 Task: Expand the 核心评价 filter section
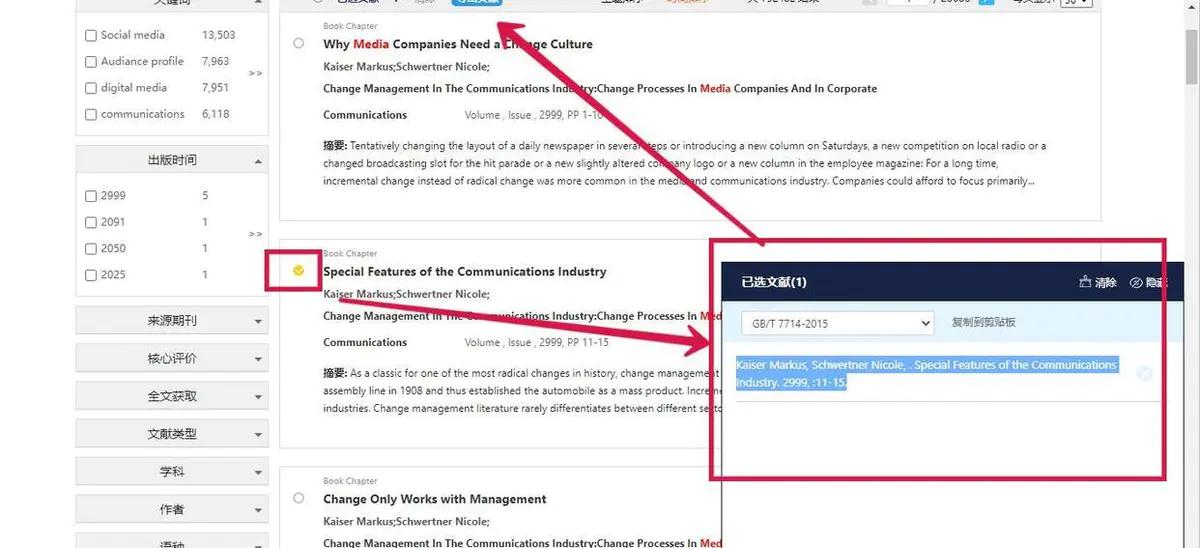[x=172, y=359]
